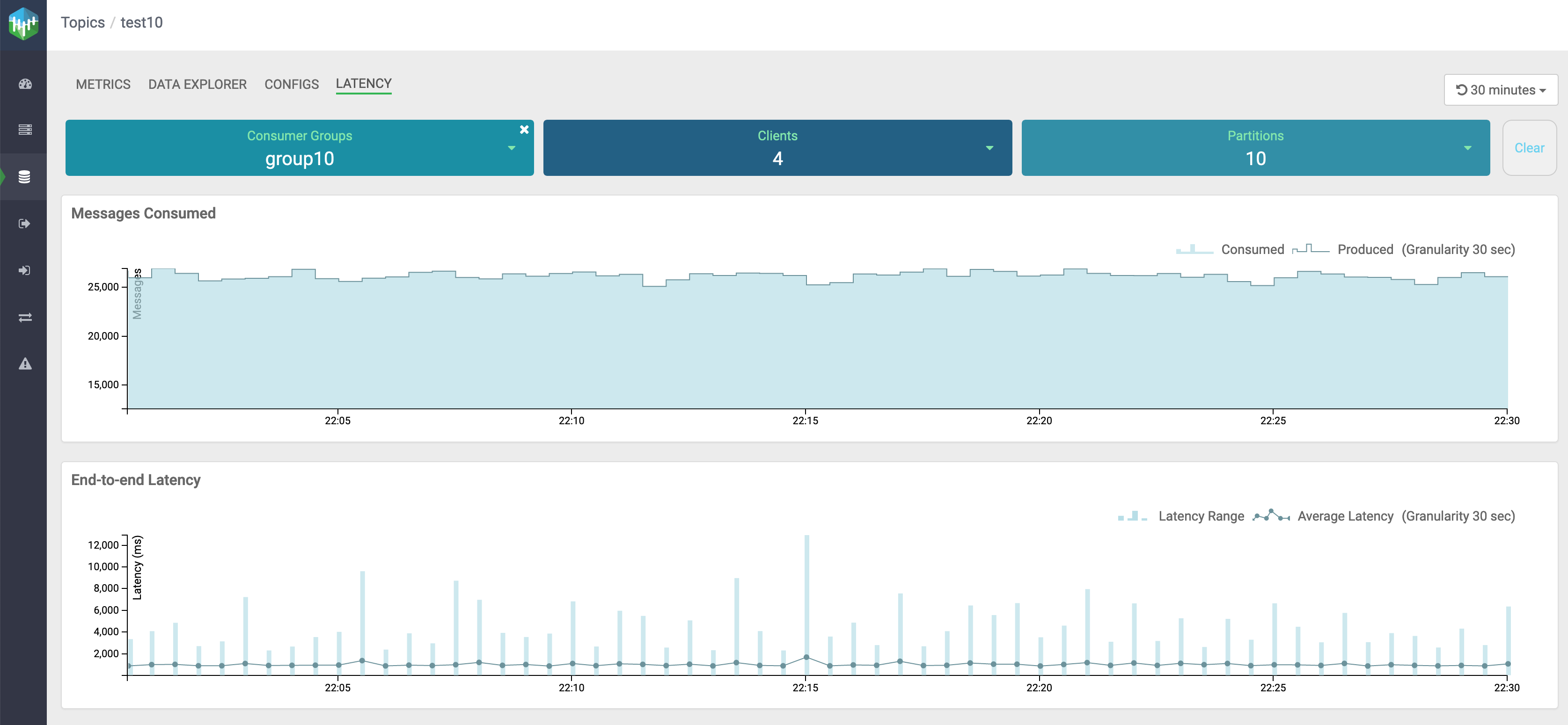Open the replication swap-arrows sidebar icon

(x=25, y=318)
